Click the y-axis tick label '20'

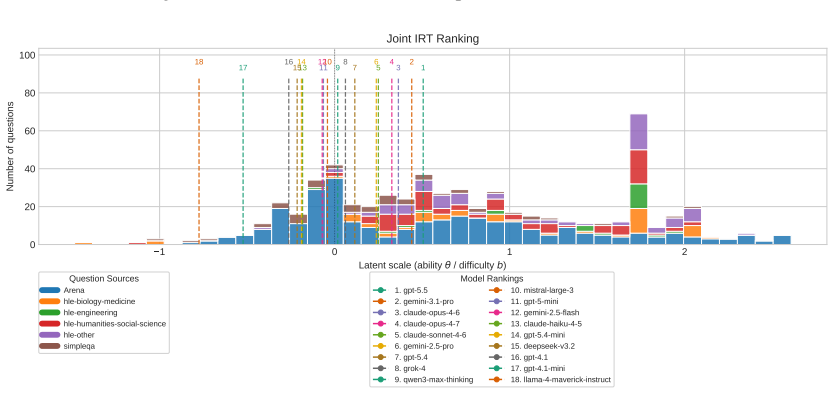click(x=30, y=207)
